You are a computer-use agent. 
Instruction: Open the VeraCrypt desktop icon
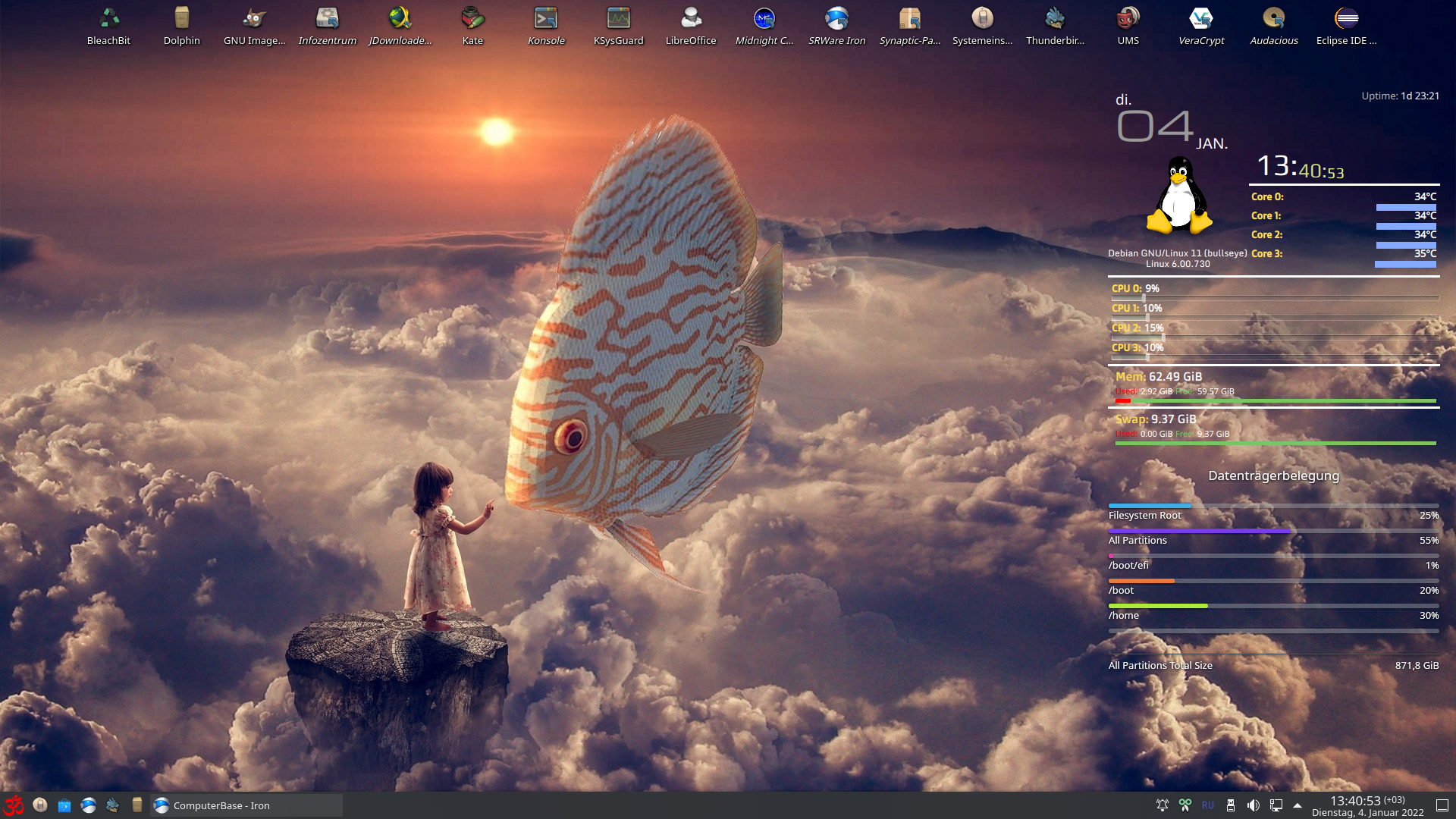[x=1201, y=19]
